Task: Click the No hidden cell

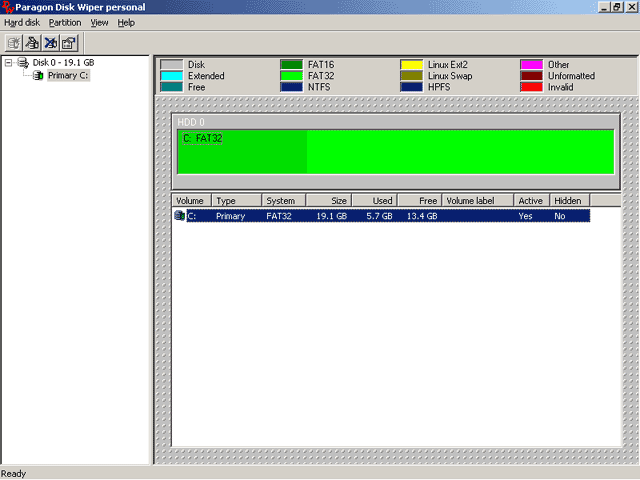Action: coord(560,216)
